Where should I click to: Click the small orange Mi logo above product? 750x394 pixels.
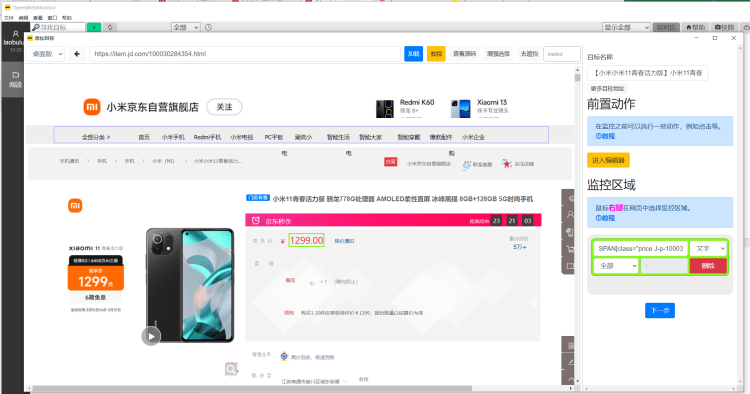pos(75,206)
